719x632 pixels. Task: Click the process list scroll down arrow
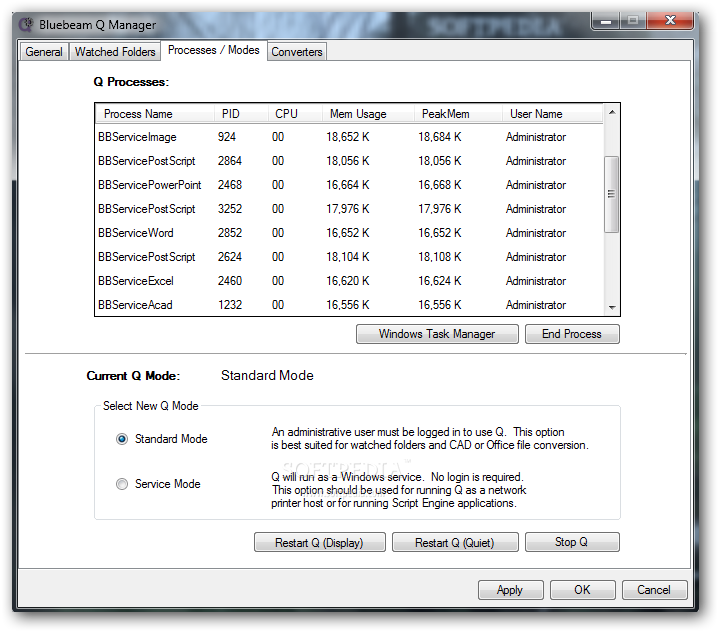tap(612, 307)
